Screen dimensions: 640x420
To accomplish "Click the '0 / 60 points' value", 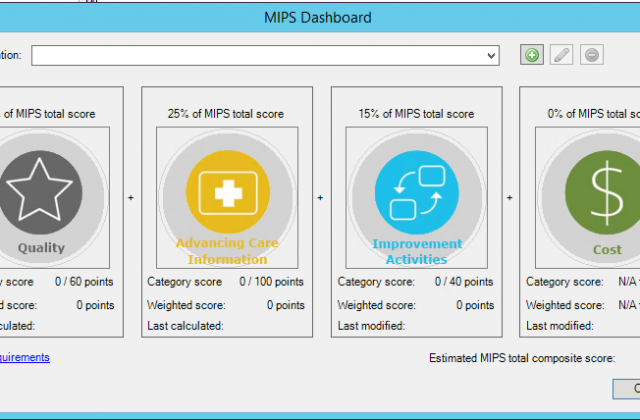I will tap(84, 282).
